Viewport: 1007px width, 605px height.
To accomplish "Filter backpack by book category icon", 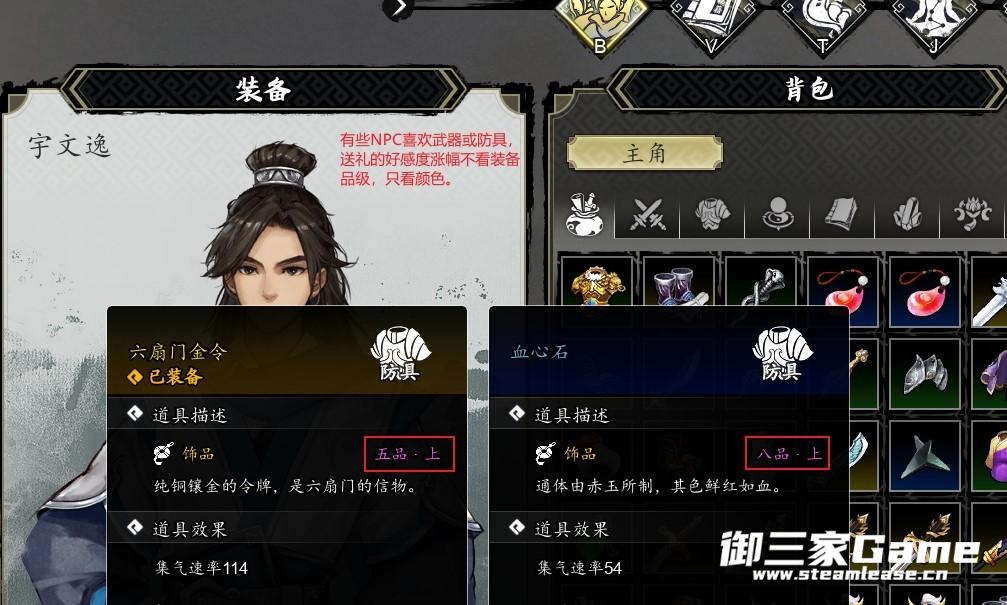I will [842, 214].
